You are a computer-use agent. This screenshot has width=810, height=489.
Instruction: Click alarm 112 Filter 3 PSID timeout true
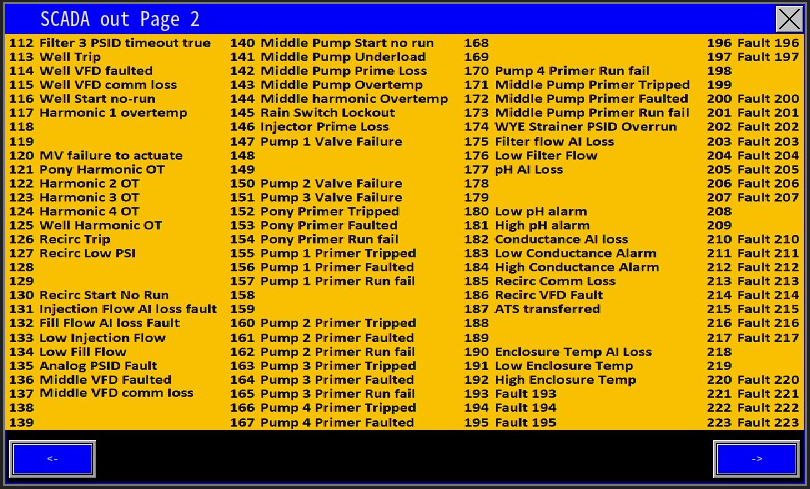(x=109, y=43)
